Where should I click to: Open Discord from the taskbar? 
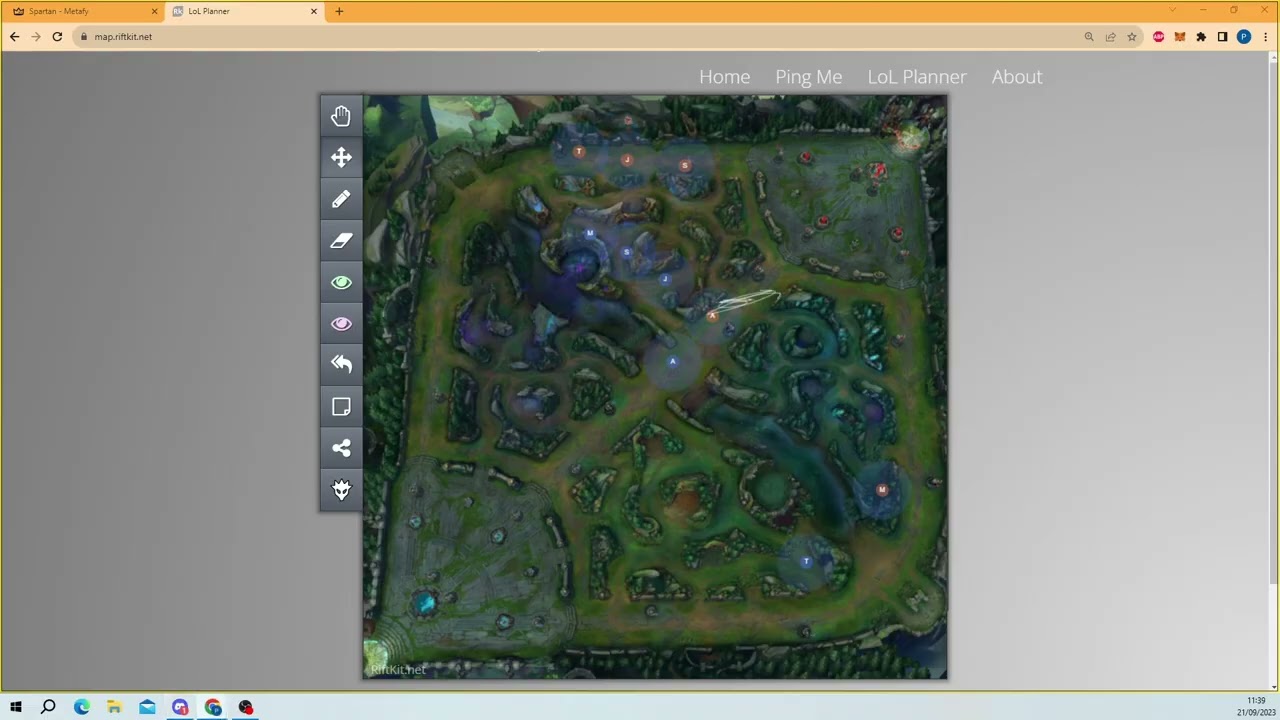tap(180, 708)
